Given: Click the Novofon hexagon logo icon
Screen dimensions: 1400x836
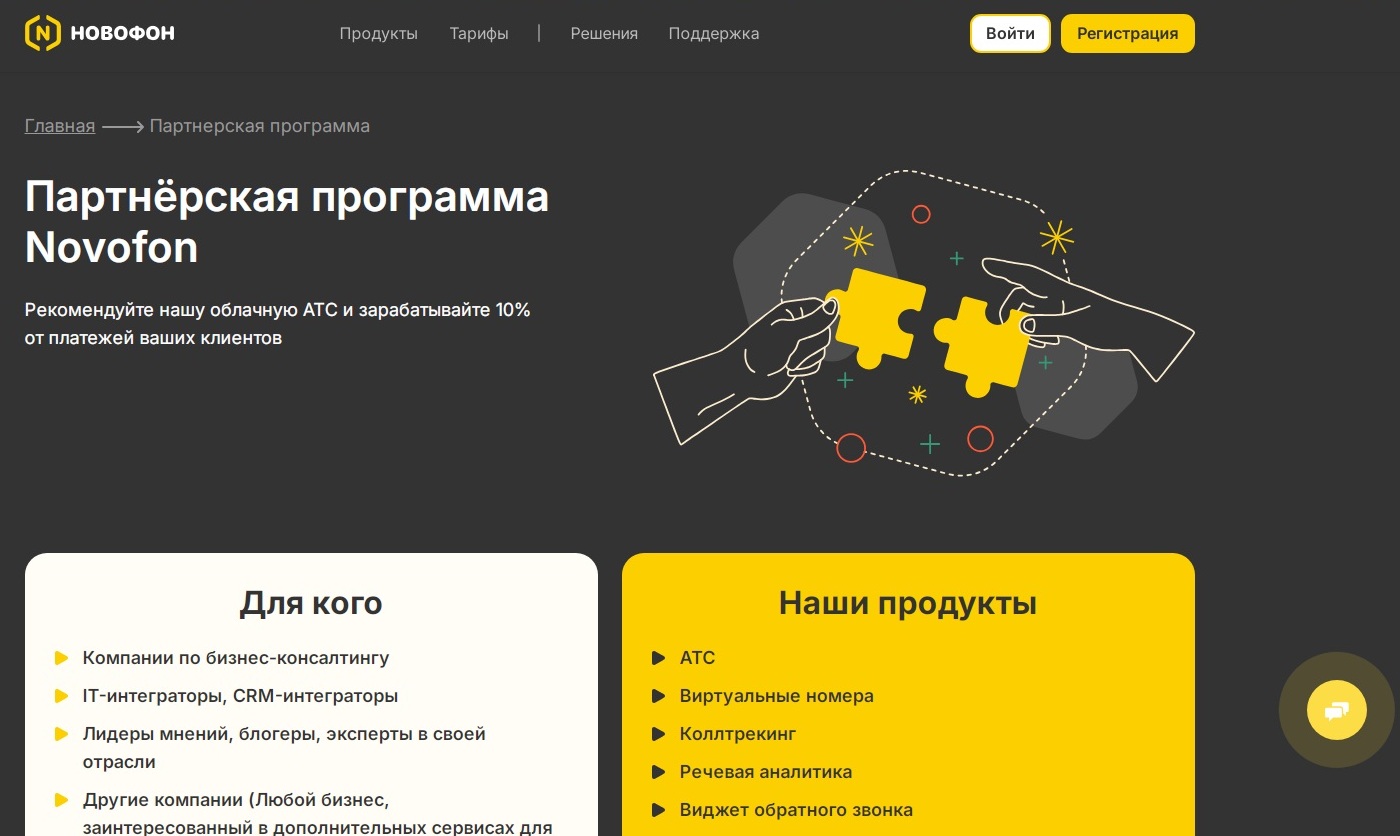Looking at the screenshot, I should click(x=42, y=33).
